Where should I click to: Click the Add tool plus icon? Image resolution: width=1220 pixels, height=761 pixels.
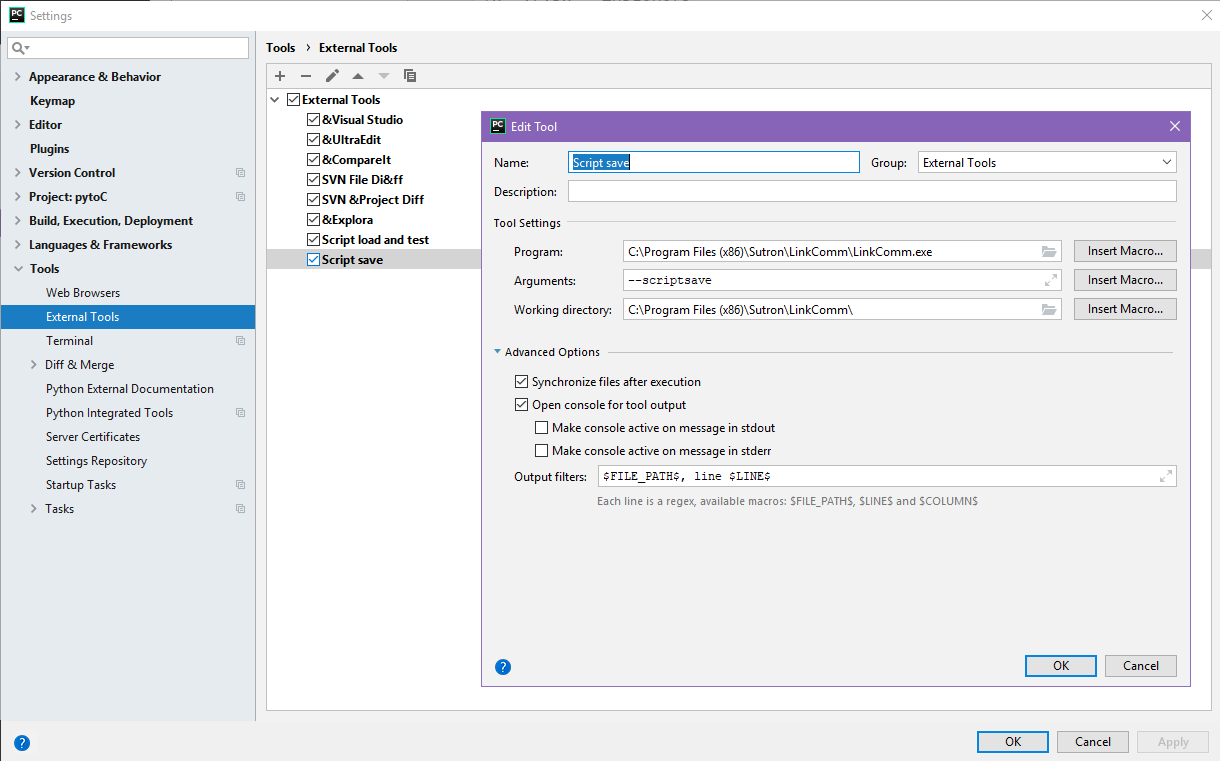pyautogui.click(x=280, y=76)
